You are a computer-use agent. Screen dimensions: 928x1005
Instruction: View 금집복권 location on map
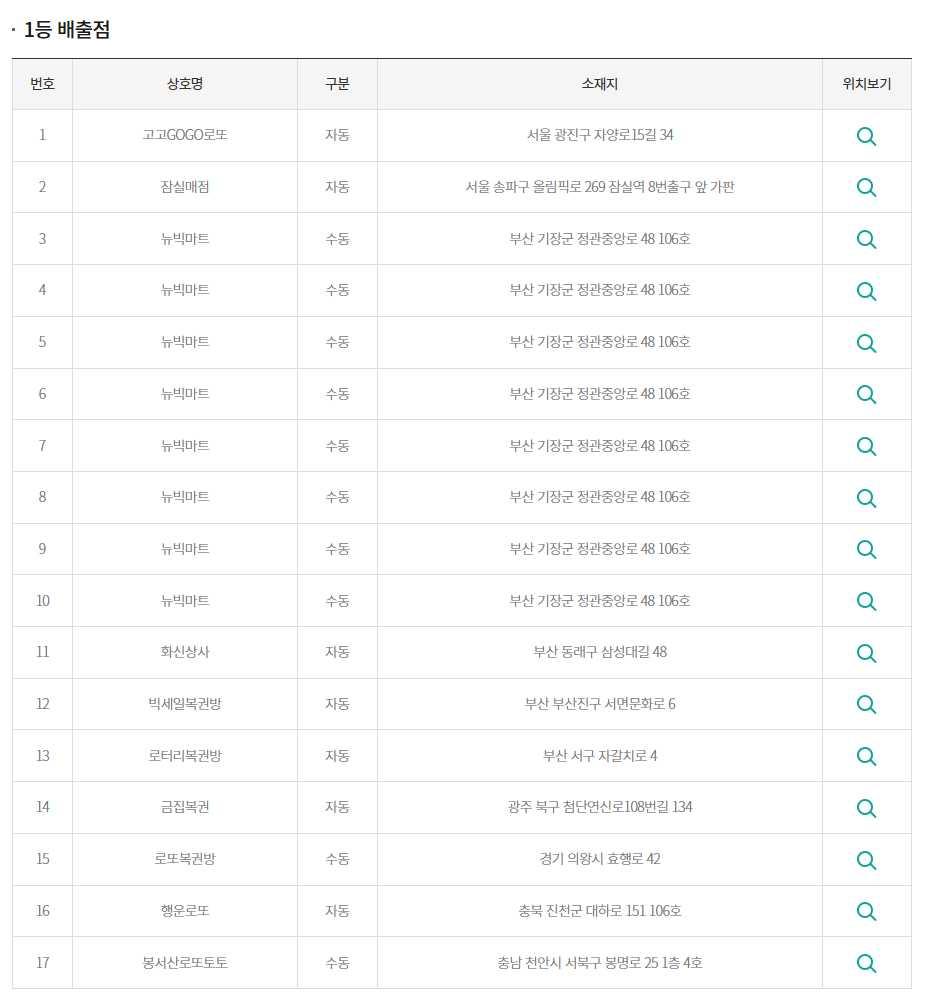pos(866,808)
